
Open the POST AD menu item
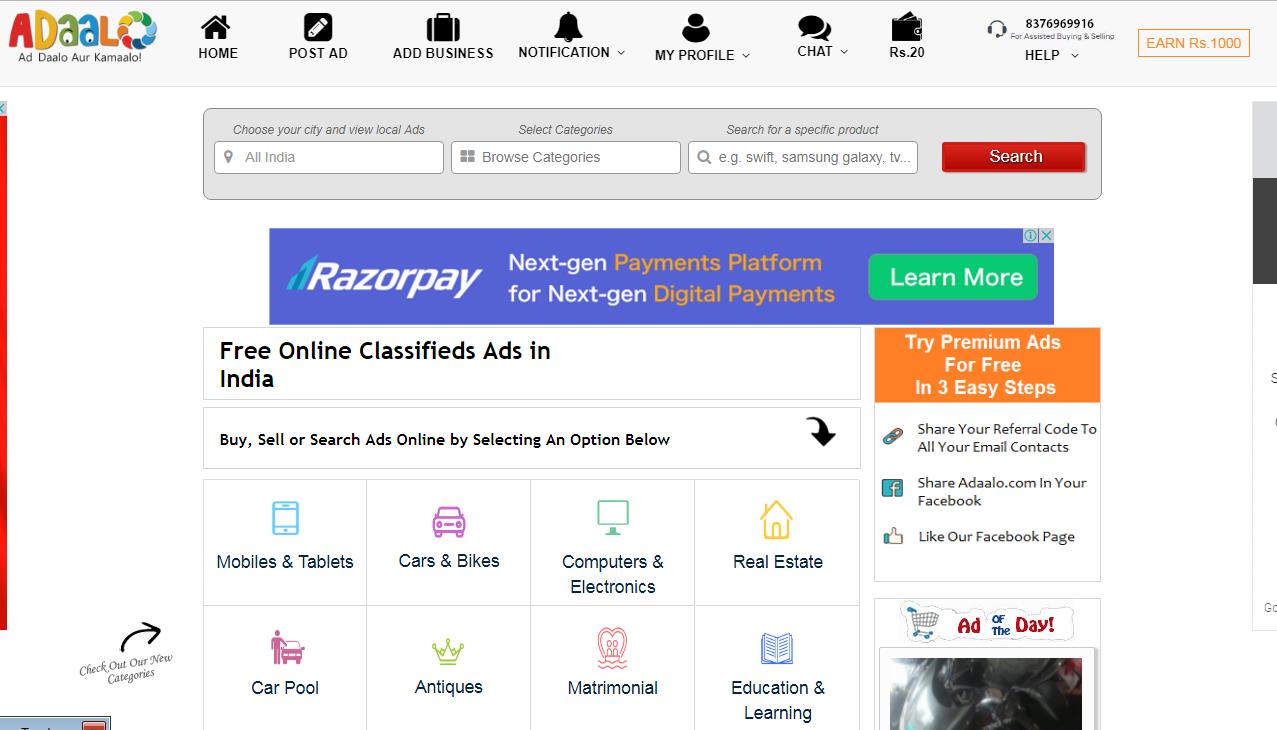[318, 53]
